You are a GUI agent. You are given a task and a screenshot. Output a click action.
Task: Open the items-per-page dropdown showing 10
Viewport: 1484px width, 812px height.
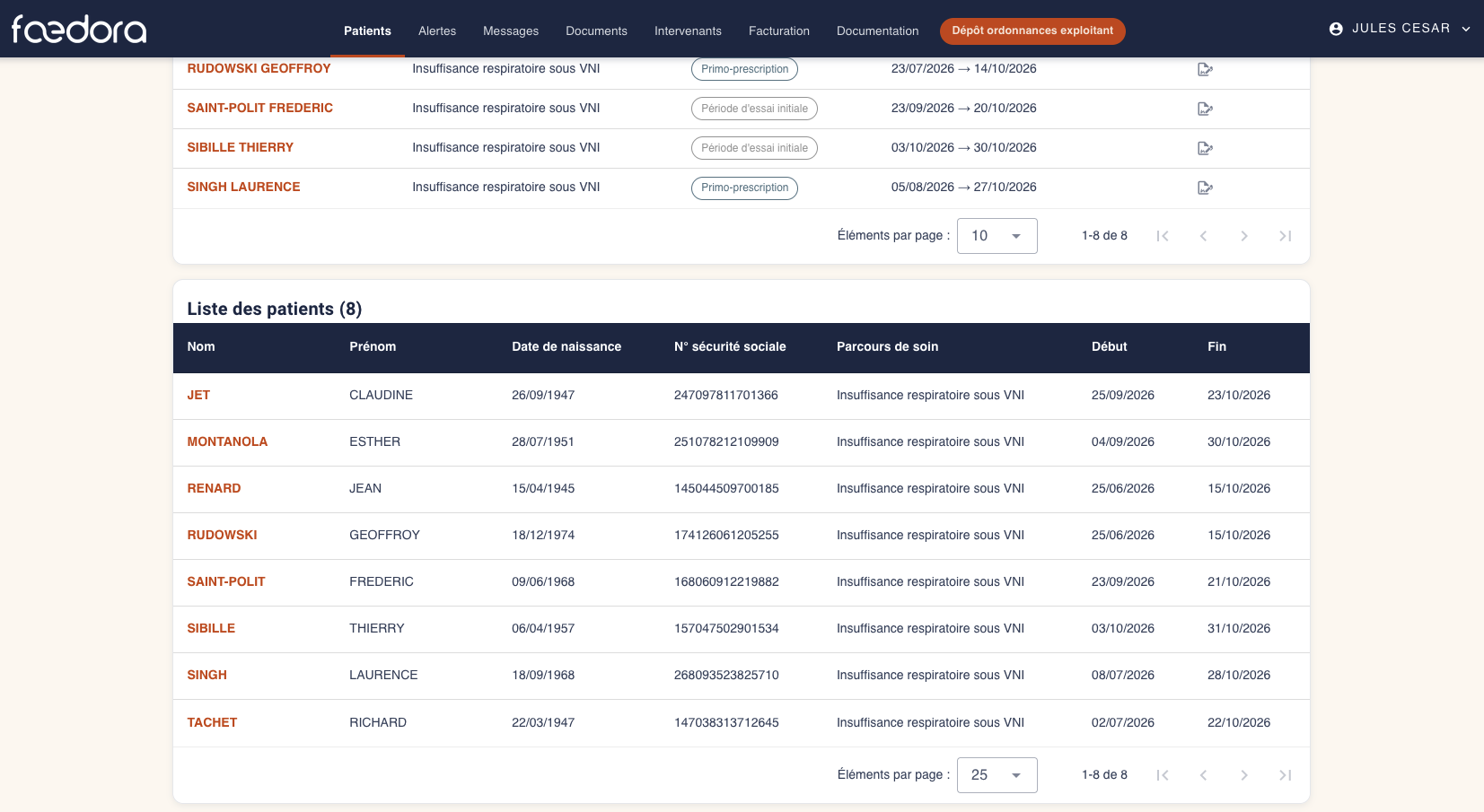tap(997, 236)
